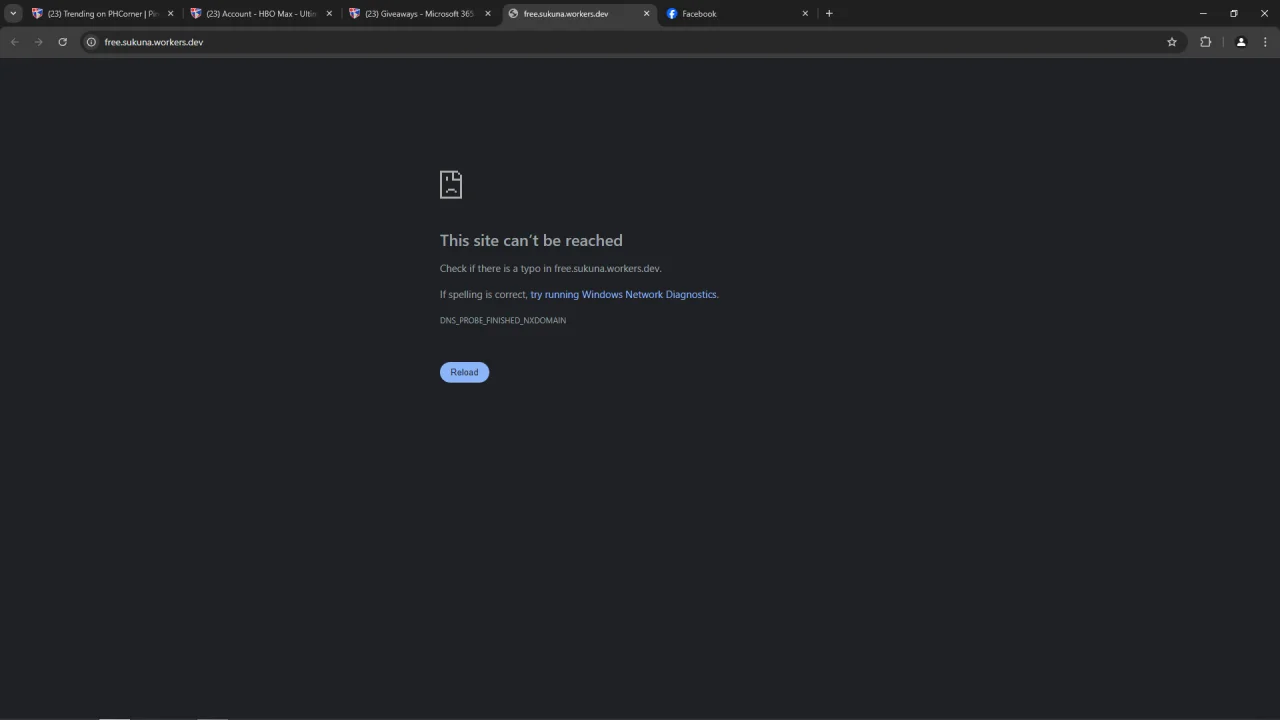Go back to the previous page

[x=15, y=42]
